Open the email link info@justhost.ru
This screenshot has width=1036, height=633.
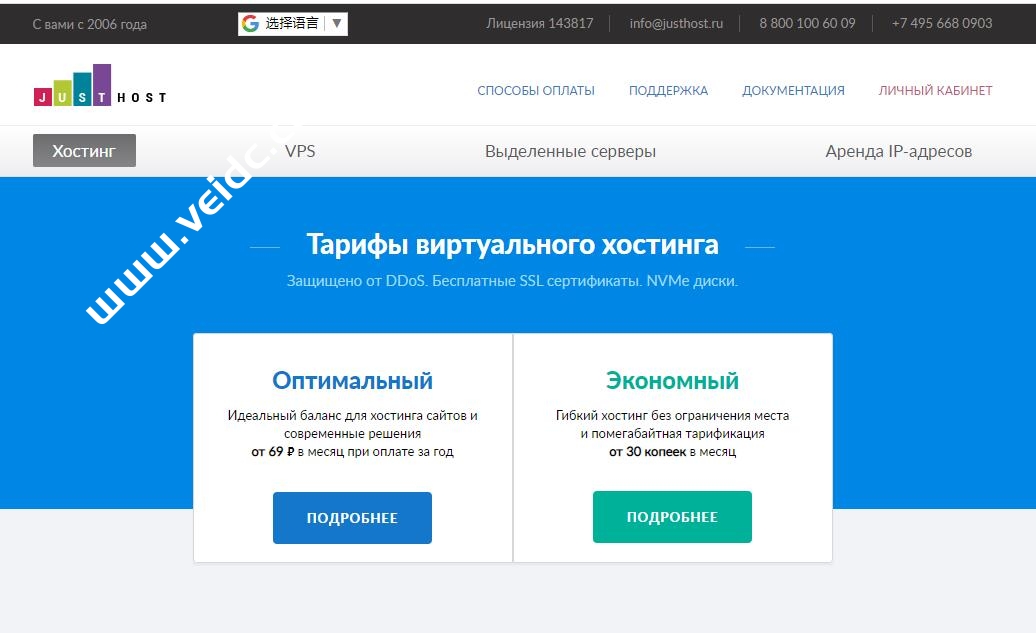pos(676,23)
